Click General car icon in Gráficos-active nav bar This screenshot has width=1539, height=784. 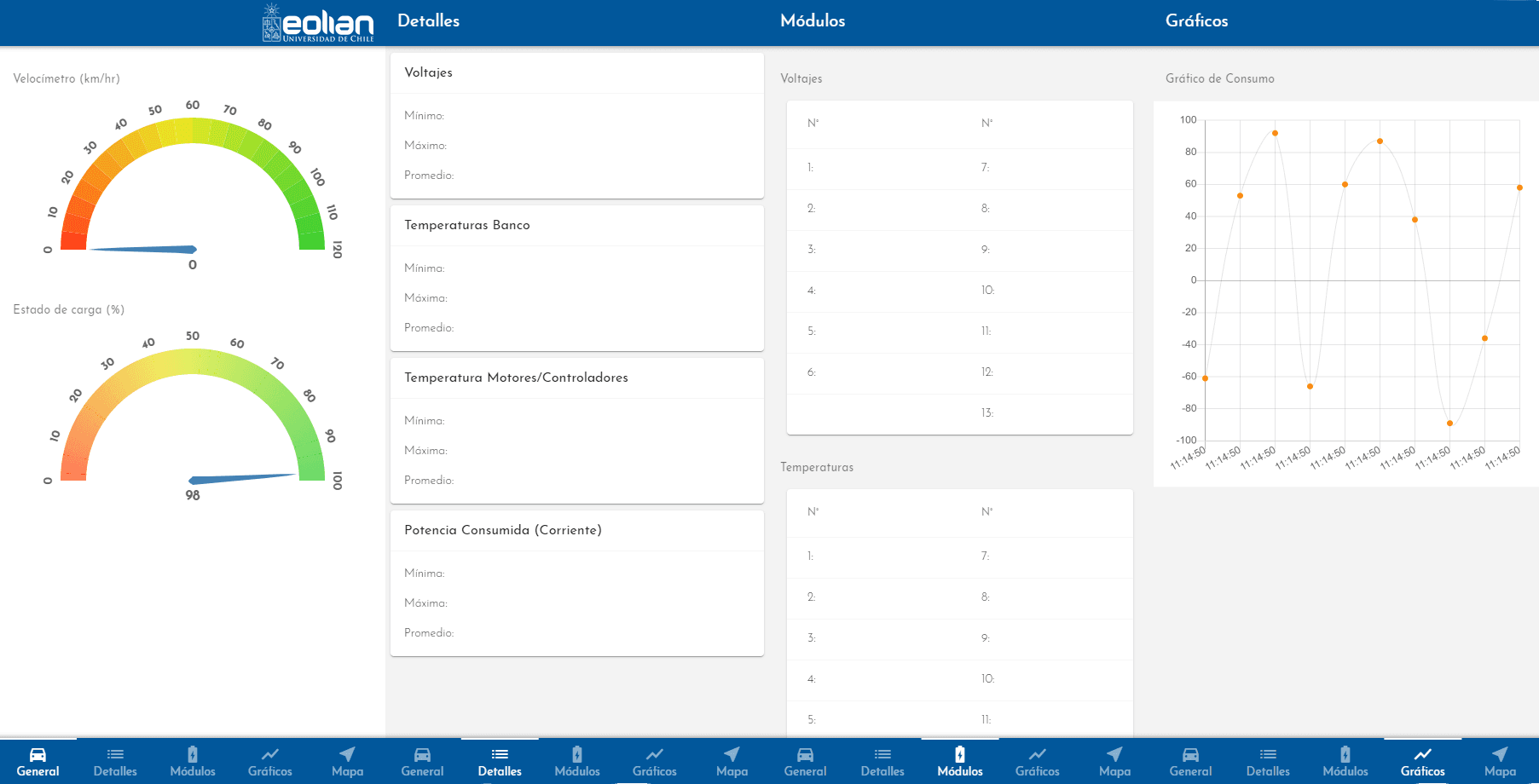(x=1190, y=754)
